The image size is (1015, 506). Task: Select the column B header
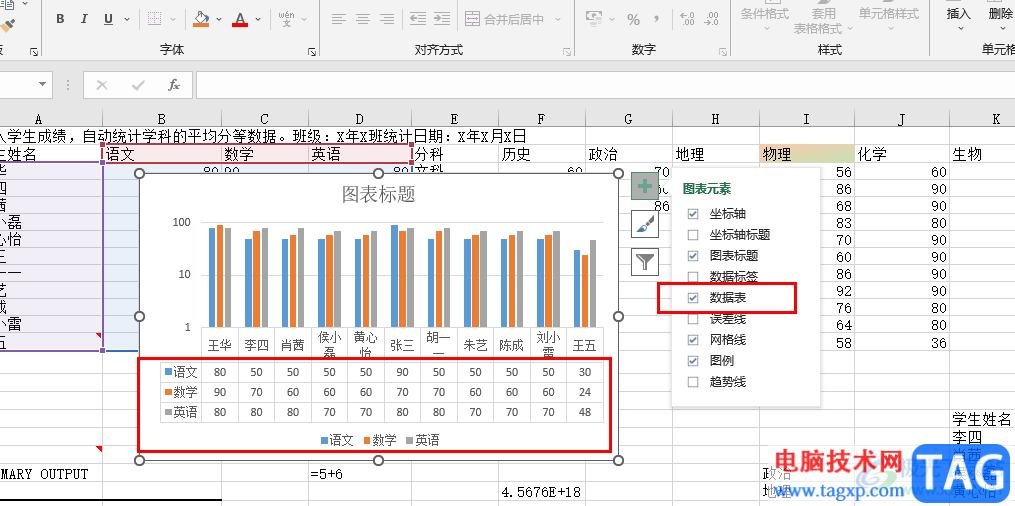(x=162, y=118)
